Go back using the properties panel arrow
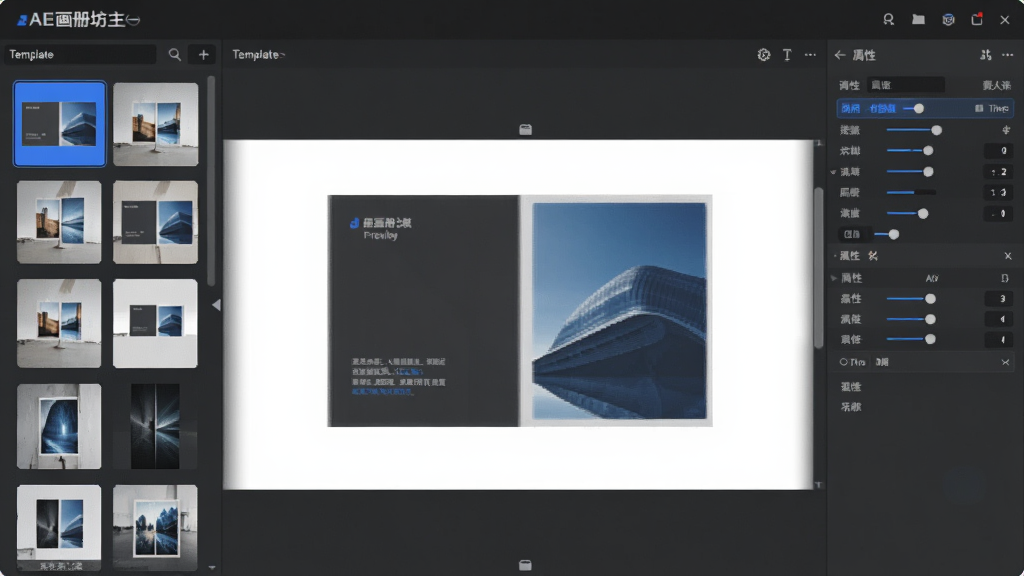Screen dimensions: 1024x576 pyautogui.click(x=840, y=56)
